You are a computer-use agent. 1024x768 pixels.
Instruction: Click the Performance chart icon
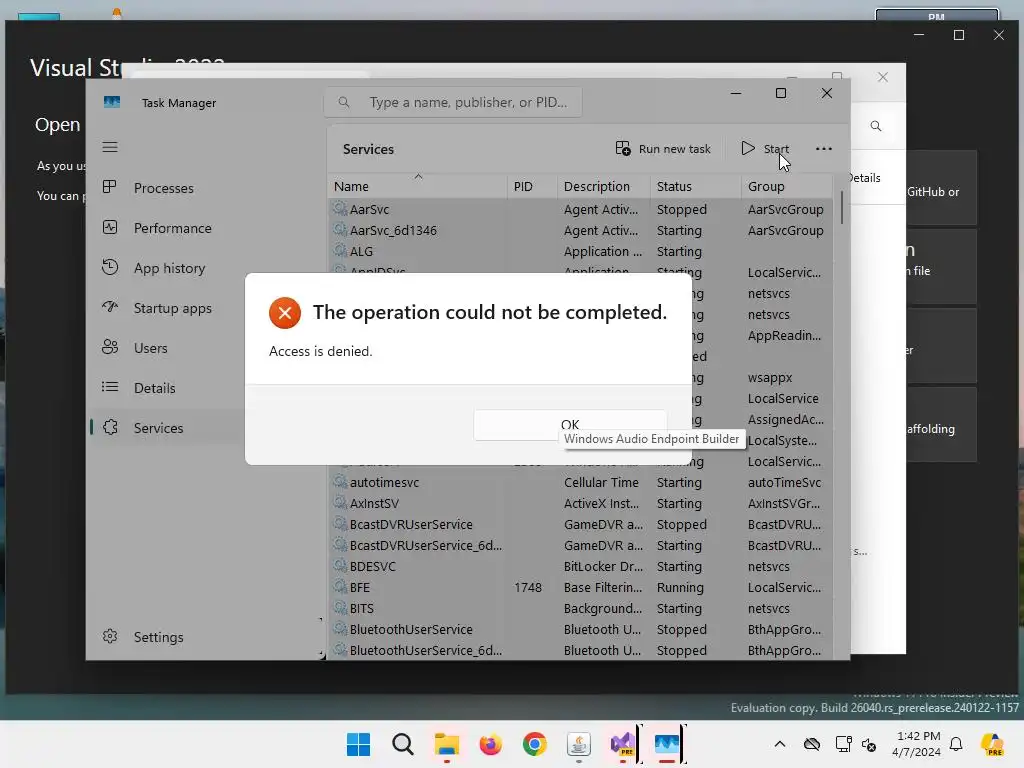110,227
